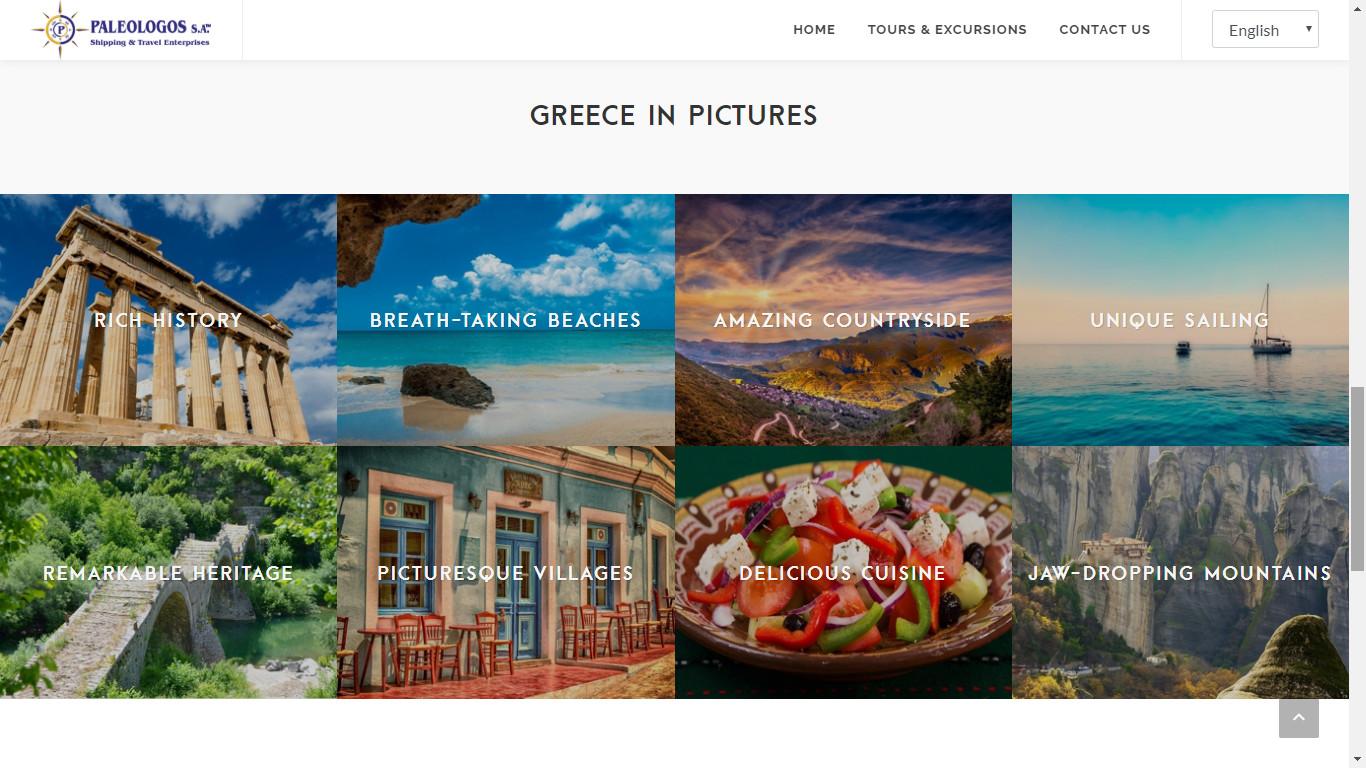Click the Shipping & Travel Enterprises tagline

150,43
